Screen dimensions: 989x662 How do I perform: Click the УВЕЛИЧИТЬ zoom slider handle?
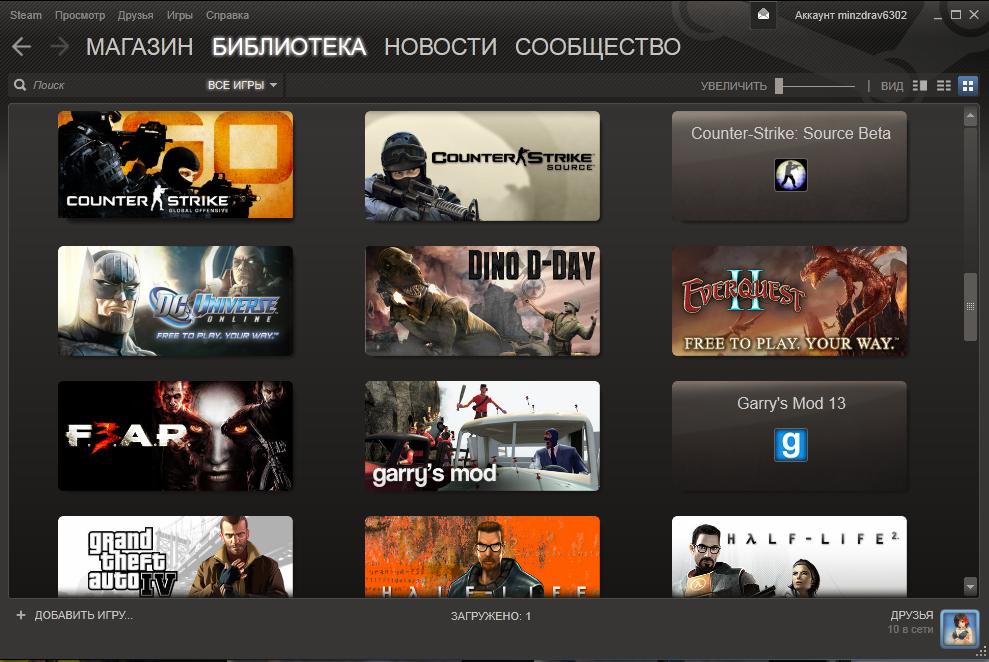(x=779, y=86)
